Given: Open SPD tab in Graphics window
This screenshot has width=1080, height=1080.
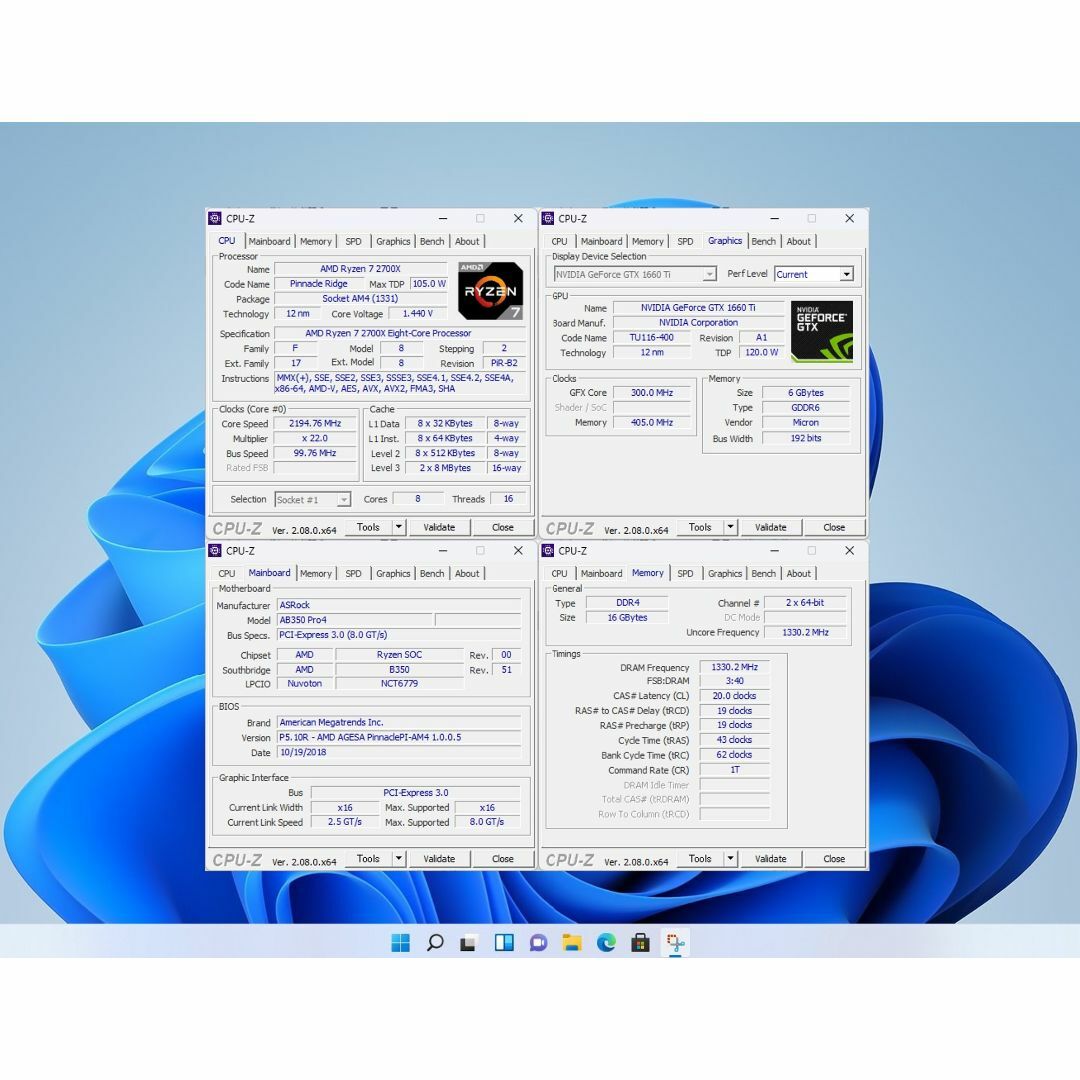Looking at the screenshot, I should tap(685, 241).
